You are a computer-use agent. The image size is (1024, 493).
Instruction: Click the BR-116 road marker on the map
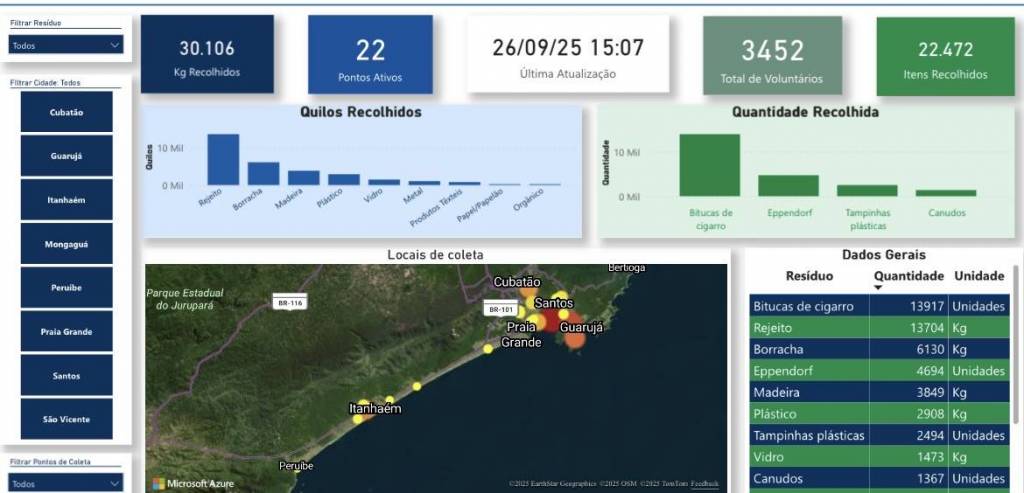(x=290, y=301)
